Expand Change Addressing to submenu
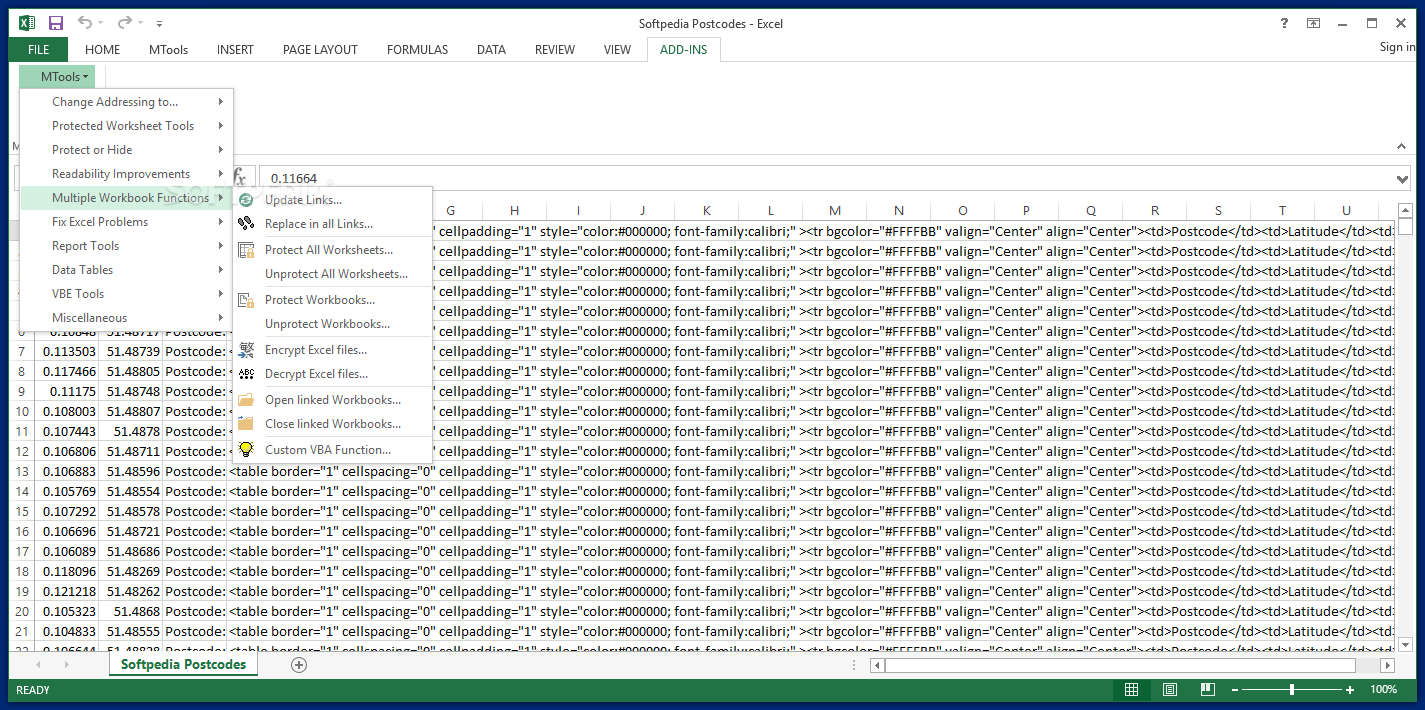1425x710 pixels. click(127, 102)
